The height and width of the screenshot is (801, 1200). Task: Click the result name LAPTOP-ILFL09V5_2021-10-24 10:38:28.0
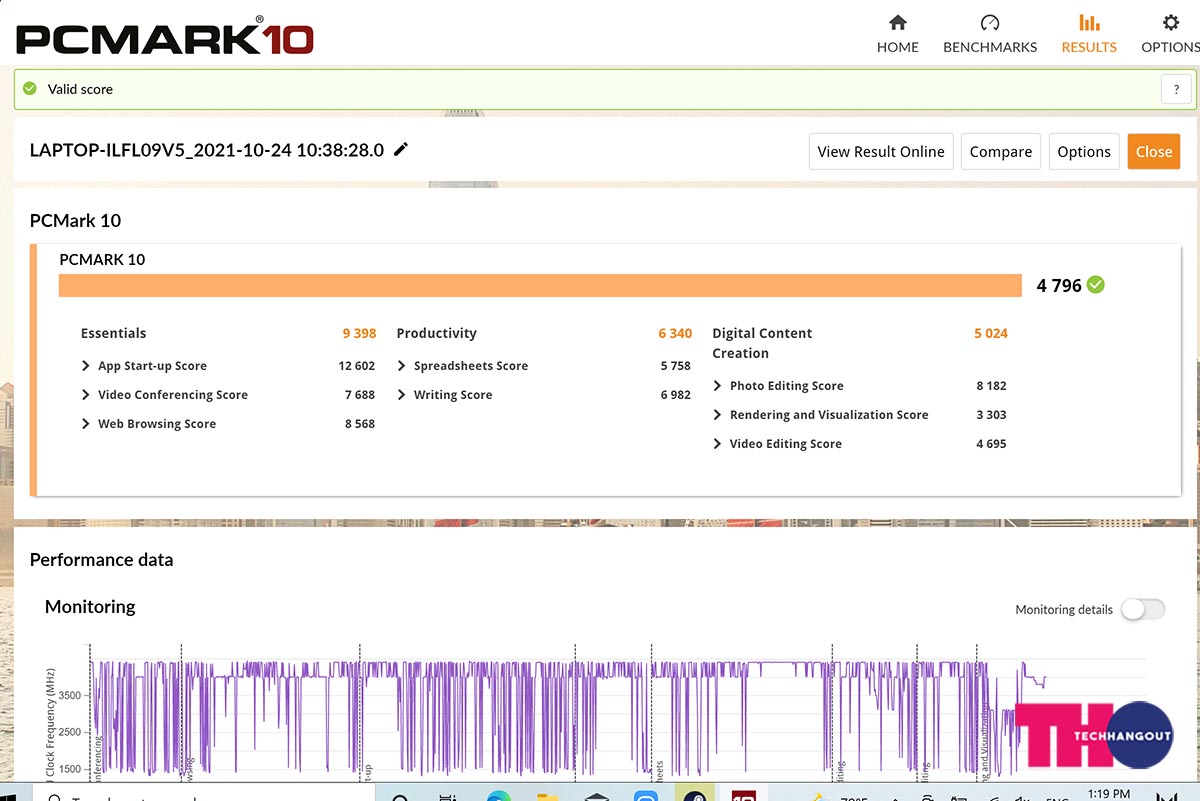coord(207,150)
